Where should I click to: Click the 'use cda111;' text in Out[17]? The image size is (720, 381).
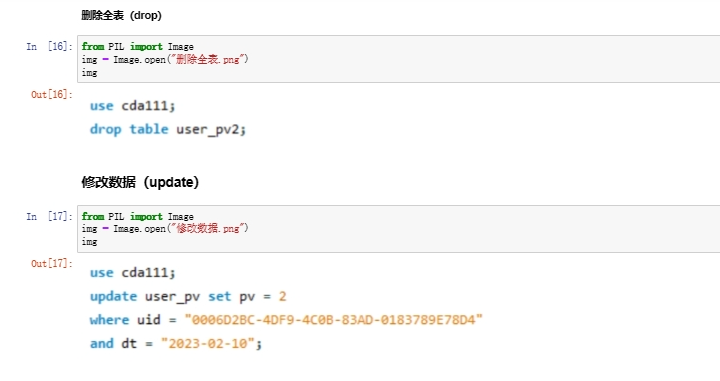click(x=133, y=273)
